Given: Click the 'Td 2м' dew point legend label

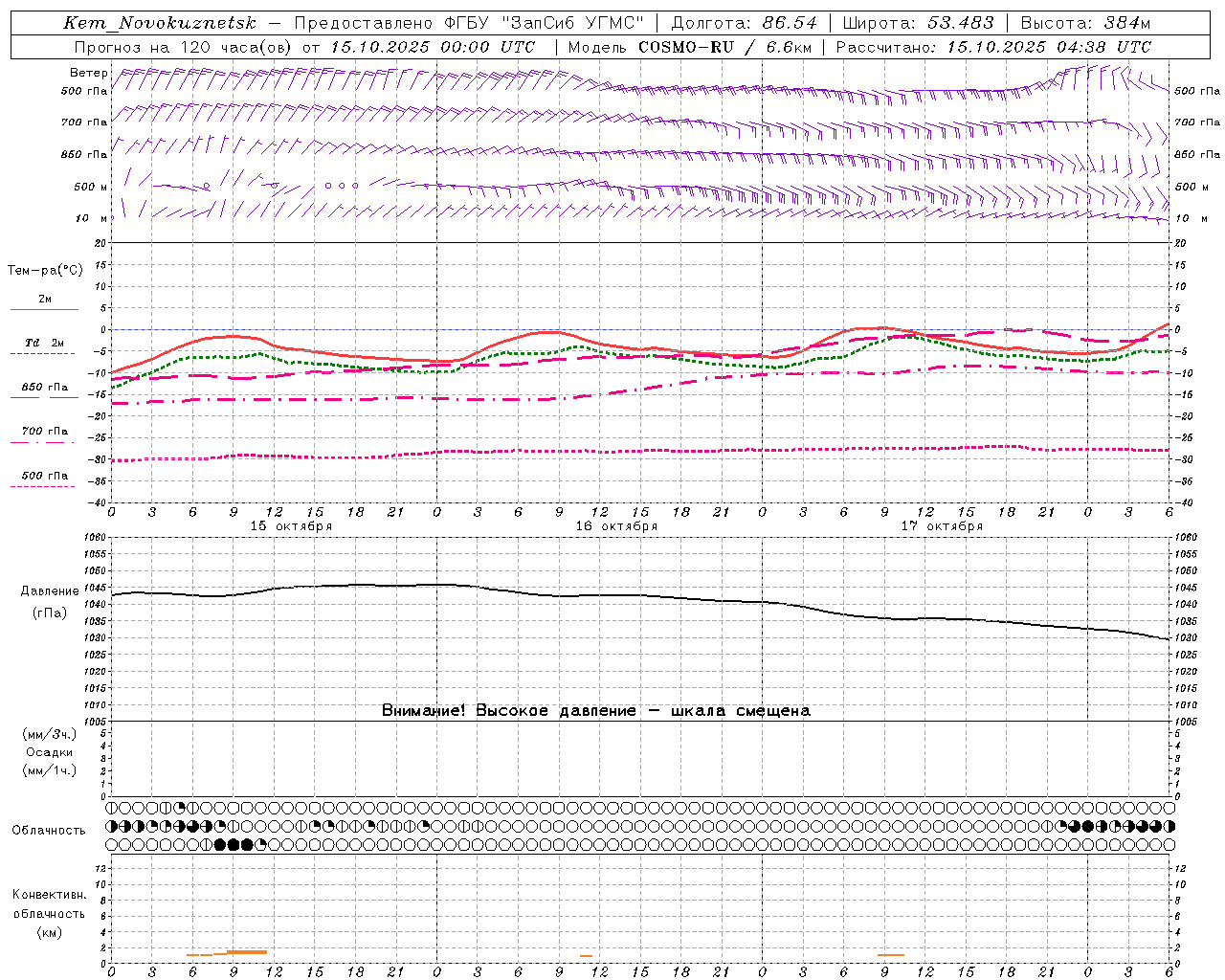Looking at the screenshot, I should click(45, 343).
